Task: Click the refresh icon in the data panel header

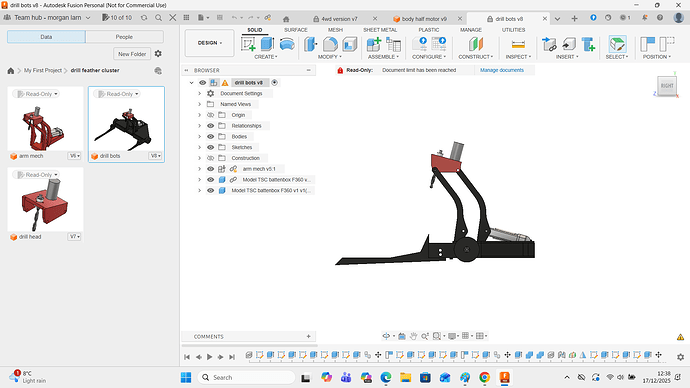Action: (144, 18)
